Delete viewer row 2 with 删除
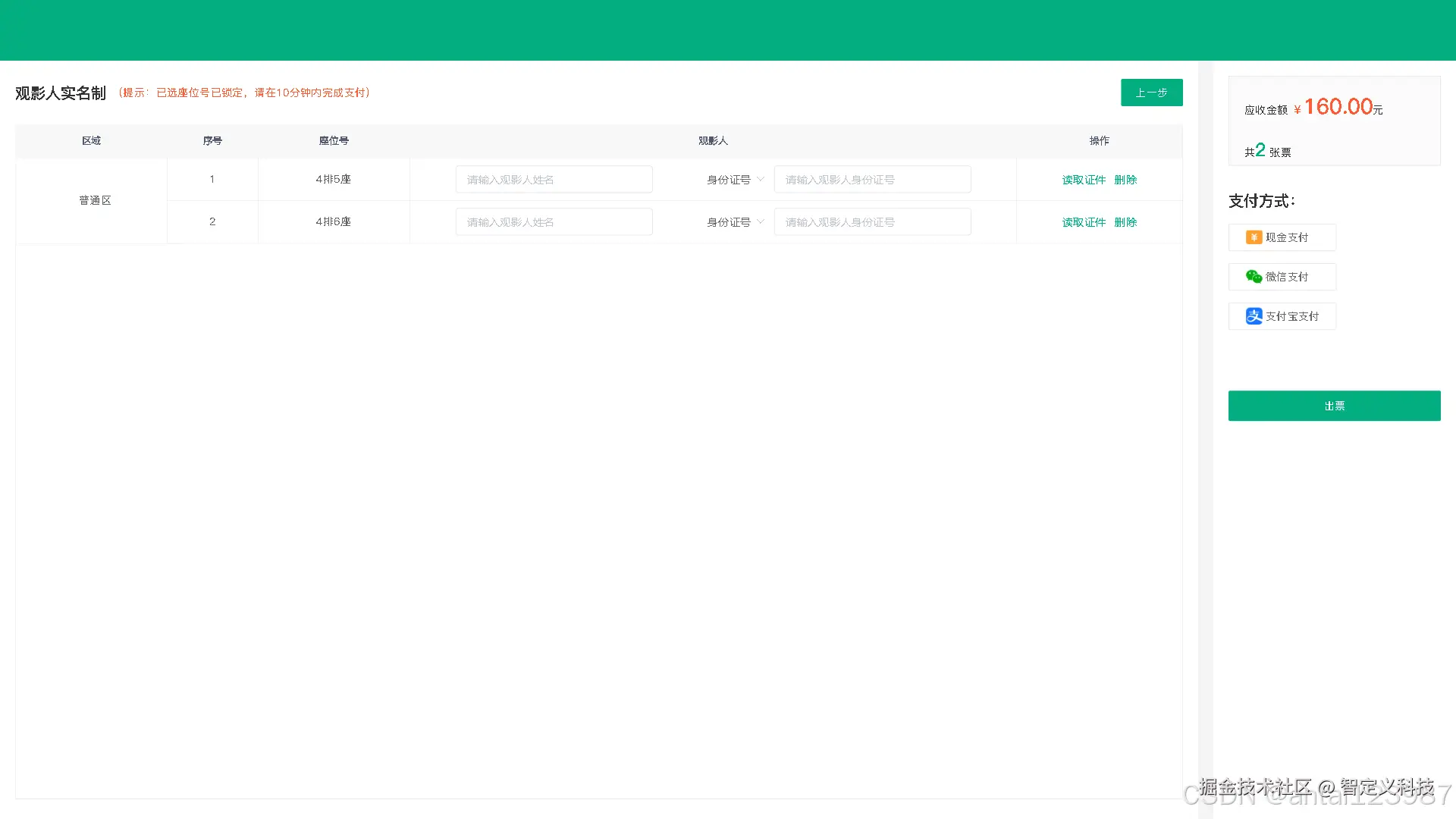The height and width of the screenshot is (819, 1456). click(x=1125, y=222)
